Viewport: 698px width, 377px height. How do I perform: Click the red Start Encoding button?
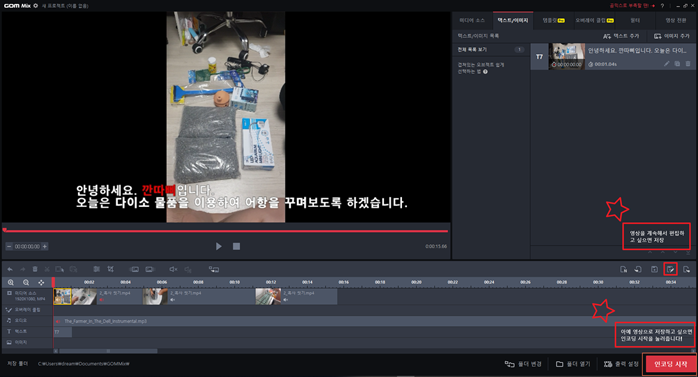pyautogui.click(x=670, y=364)
